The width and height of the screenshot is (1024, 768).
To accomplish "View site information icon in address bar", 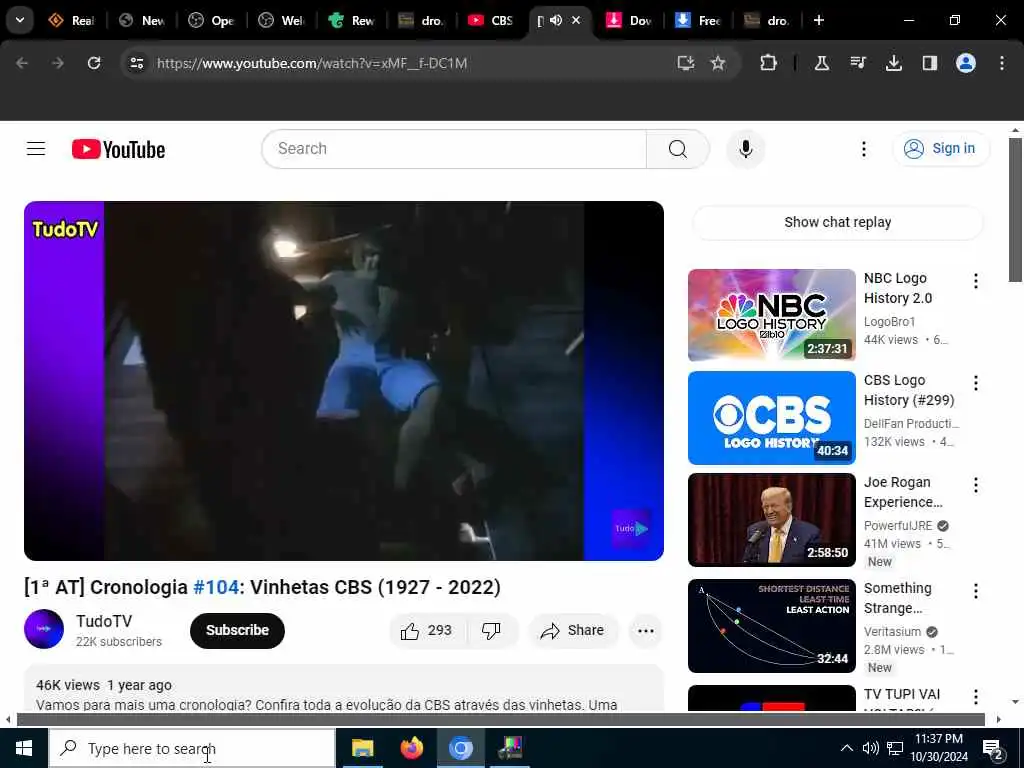I will coord(137,63).
